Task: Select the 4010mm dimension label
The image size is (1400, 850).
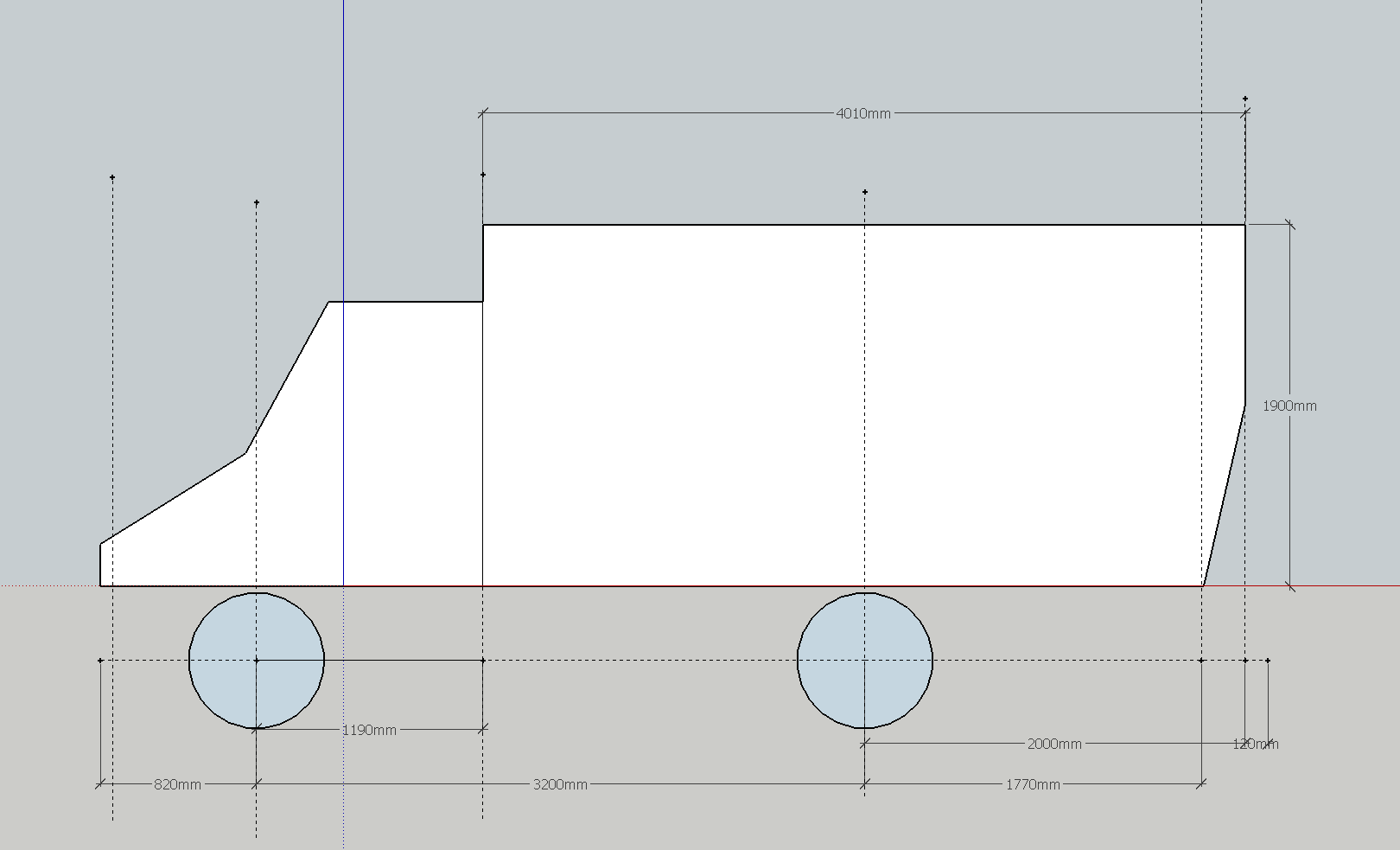Action: point(862,113)
